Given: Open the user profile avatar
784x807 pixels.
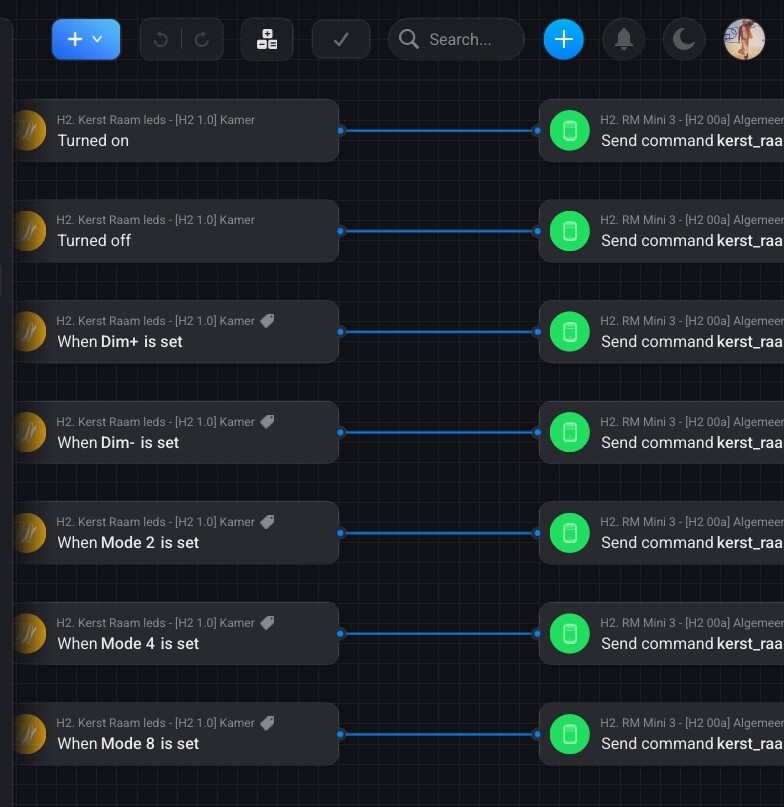Looking at the screenshot, I should [744, 39].
